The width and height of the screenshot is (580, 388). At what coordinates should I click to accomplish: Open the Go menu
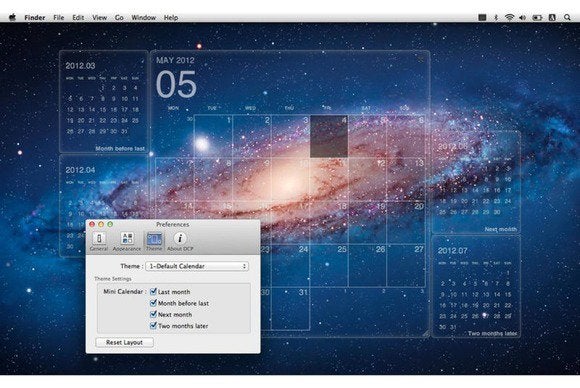pos(119,17)
